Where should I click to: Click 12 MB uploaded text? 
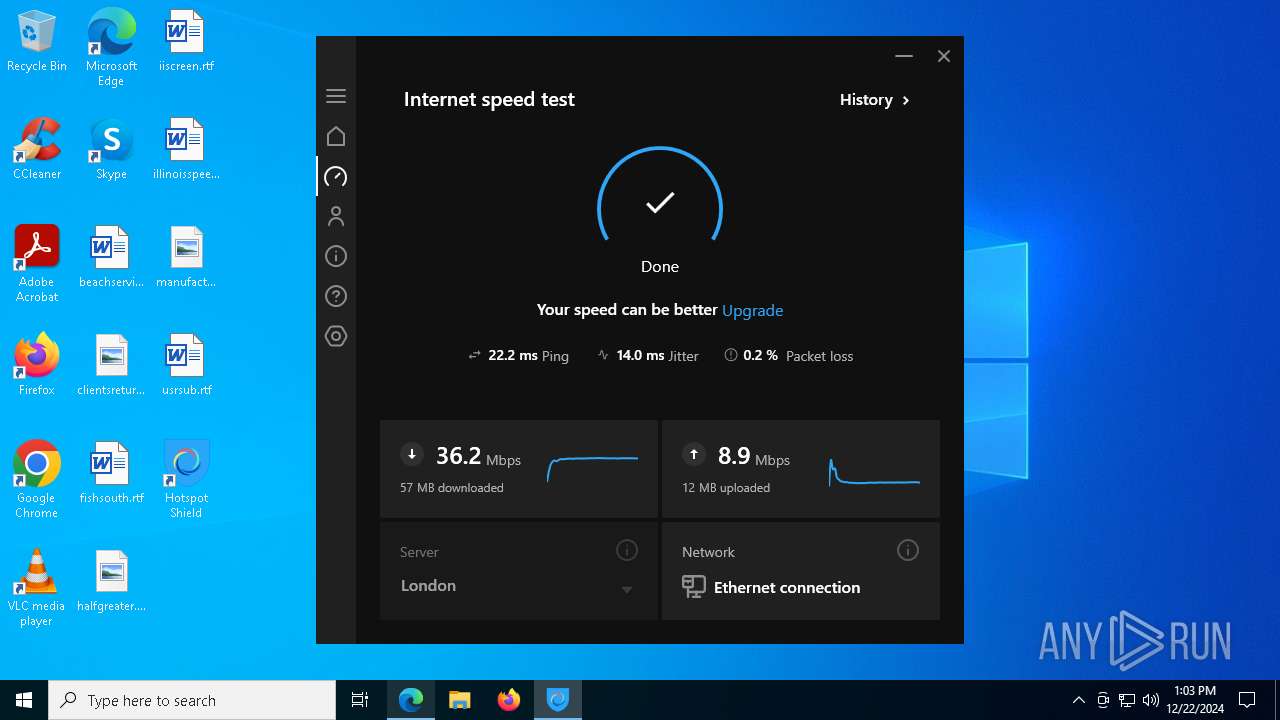(726, 488)
